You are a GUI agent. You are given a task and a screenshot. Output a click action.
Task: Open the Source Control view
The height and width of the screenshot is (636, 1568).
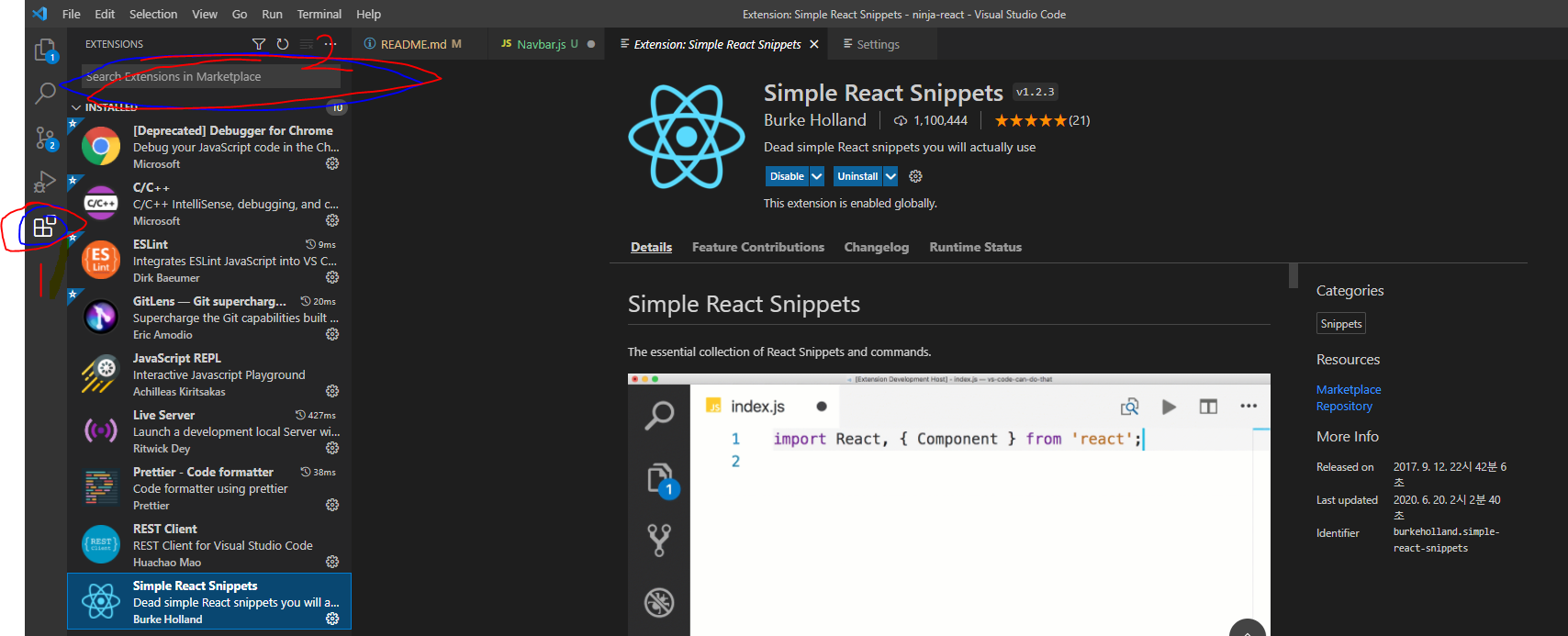tap(45, 139)
